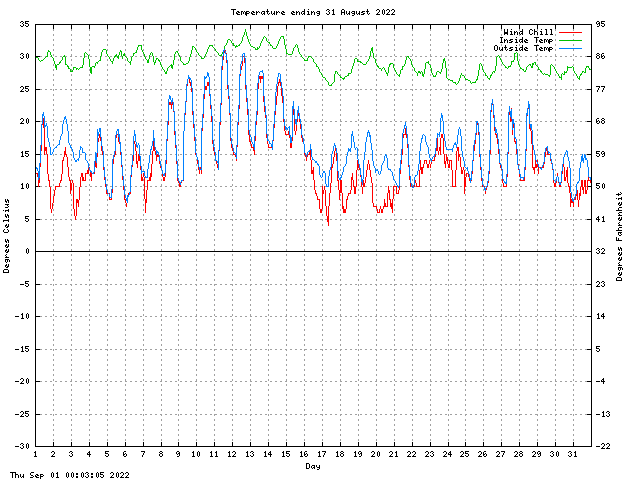The height and width of the screenshot is (480, 640).
Task: Click the 59 tick on the Fahrenheit axis
Action: tap(600, 154)
